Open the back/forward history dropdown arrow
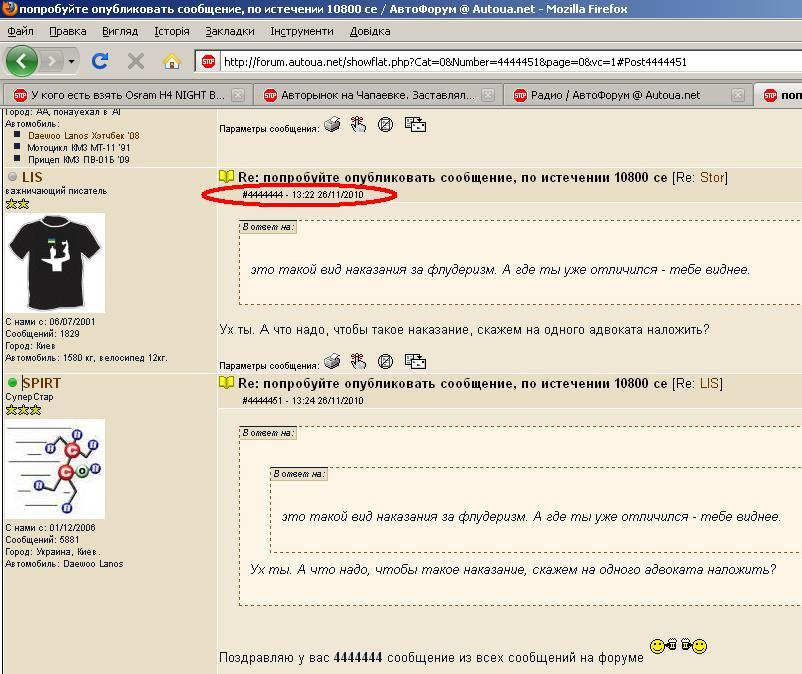The image size is (802, 674). point(72,62)
